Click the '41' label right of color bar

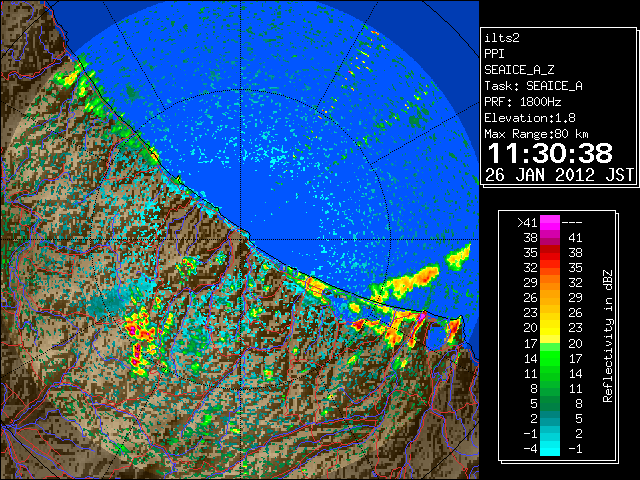[x=575, y=238]
